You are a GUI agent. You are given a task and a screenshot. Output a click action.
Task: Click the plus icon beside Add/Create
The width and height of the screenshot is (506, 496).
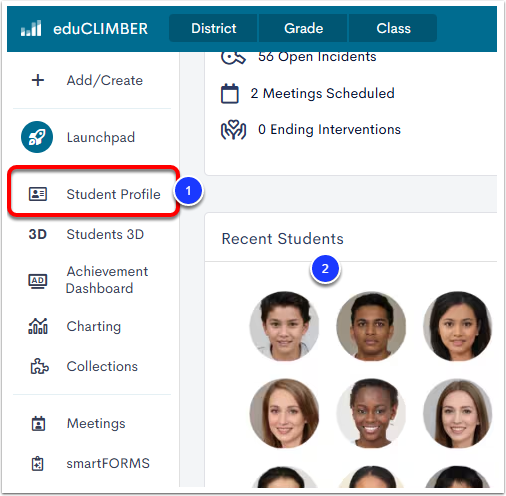(38, 80)
